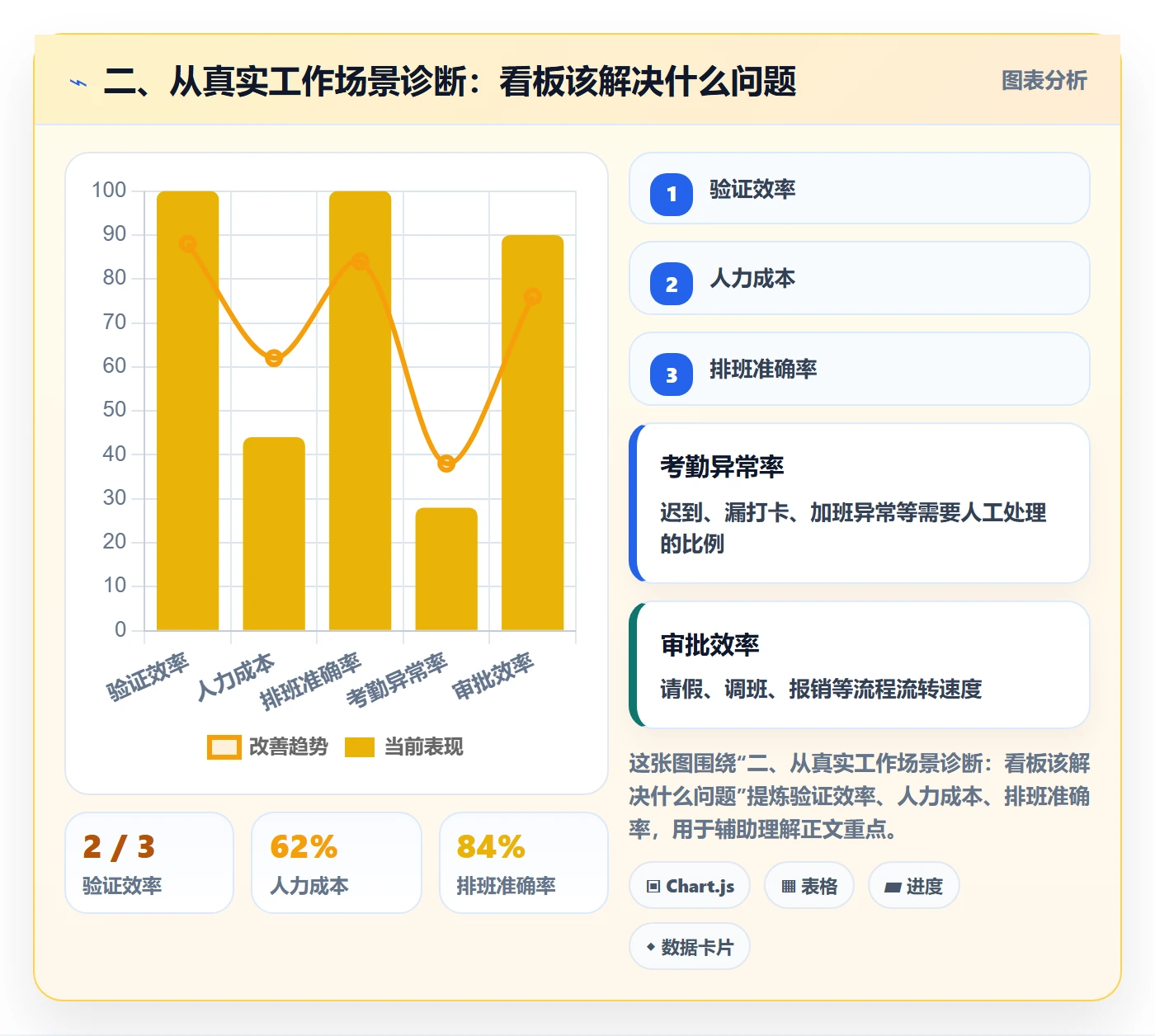Viewport: 1155px width, 1036px height.
Task: Click the 排班准确率 bar in the chart
Action: pyautogui.click(x=361, y=411)
